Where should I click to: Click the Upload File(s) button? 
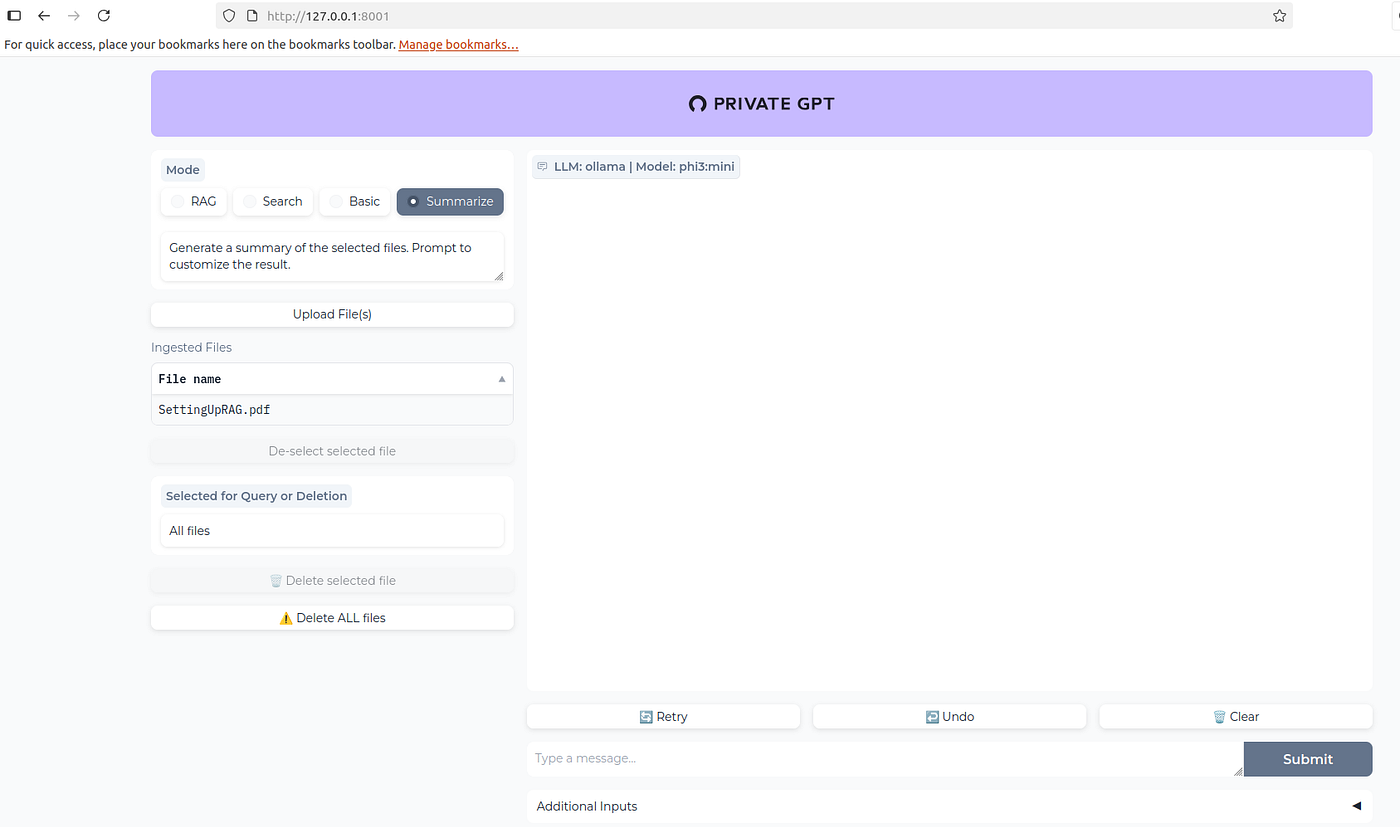point(332,314)
